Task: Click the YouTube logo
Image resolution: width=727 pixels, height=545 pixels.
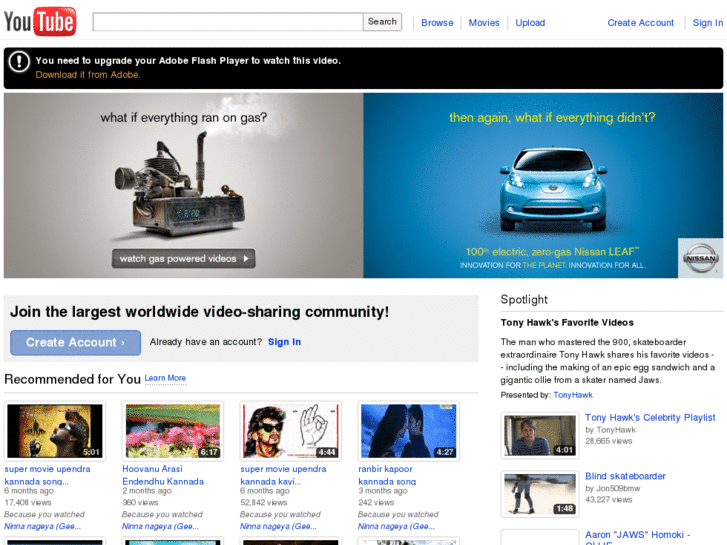Action: (x=40, y=21)
